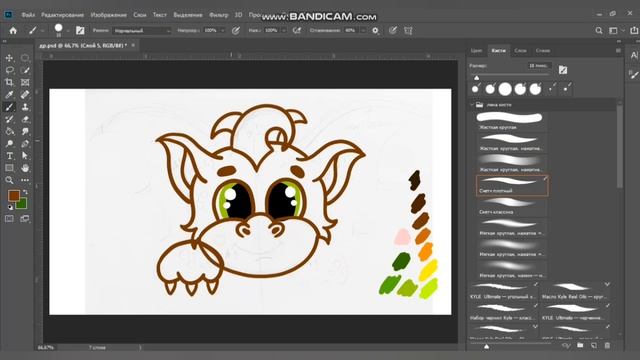Open the Search icon in options bar

(x=599, y=31)
